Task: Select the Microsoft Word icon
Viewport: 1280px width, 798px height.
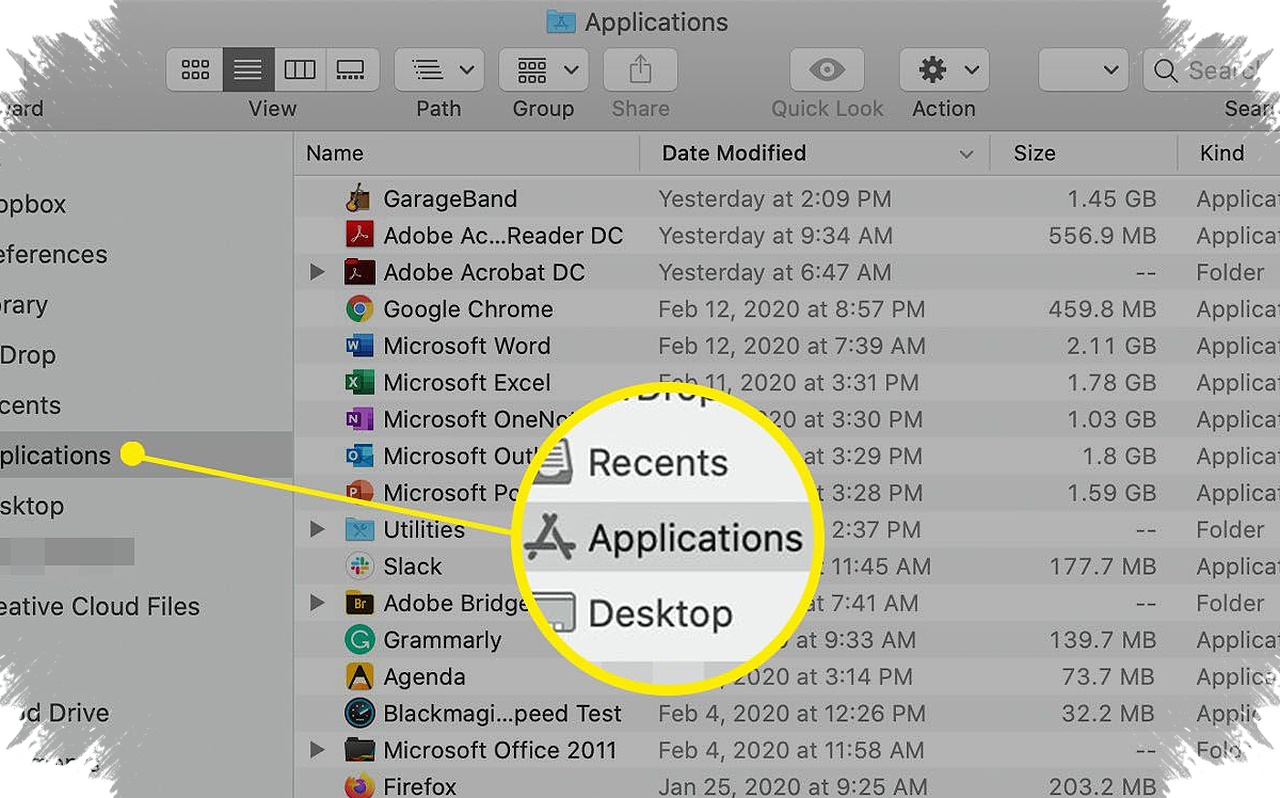Action: point(359,346)
